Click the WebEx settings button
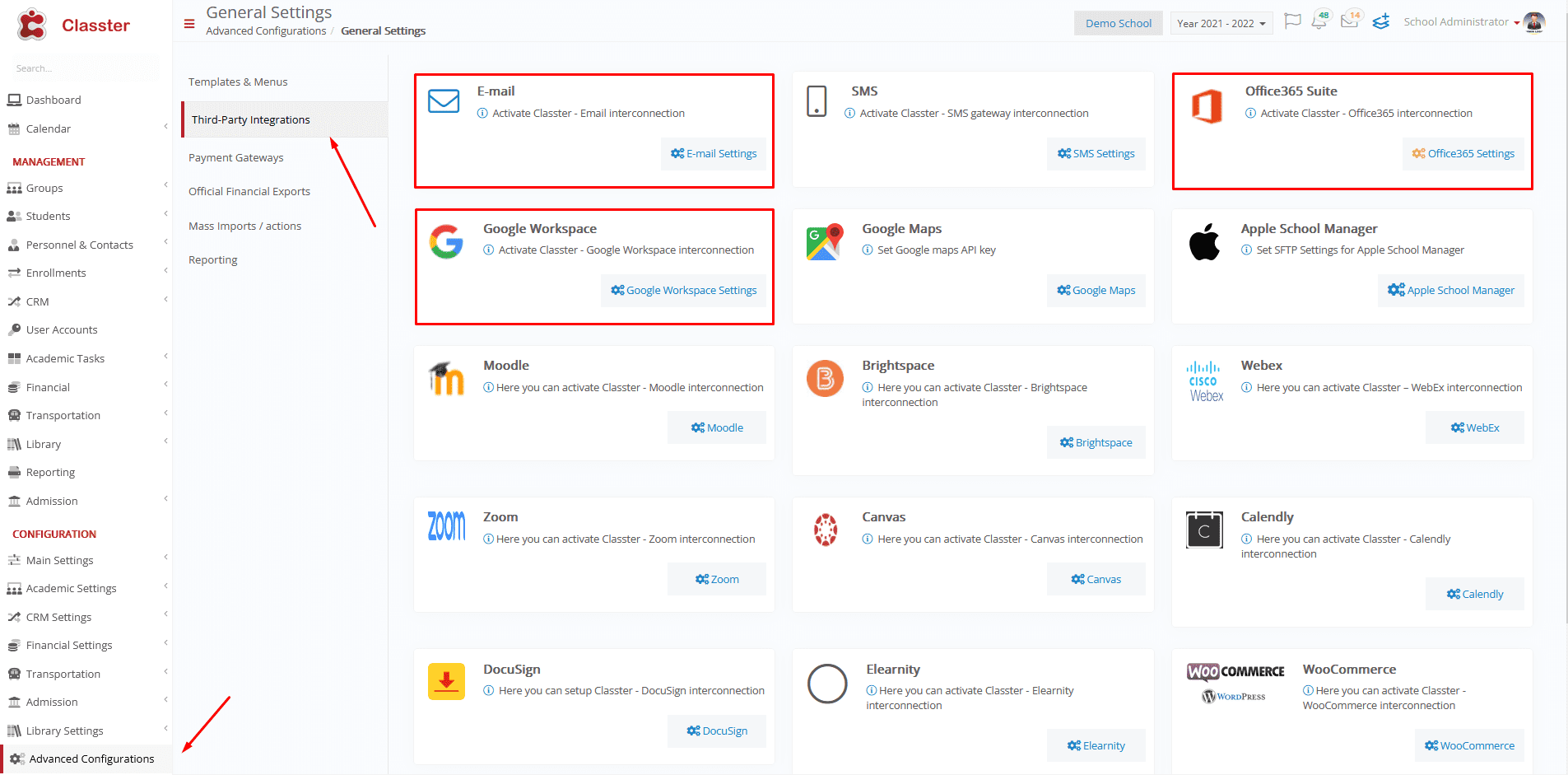The image size is (1568, 775). coord(1474,427)
